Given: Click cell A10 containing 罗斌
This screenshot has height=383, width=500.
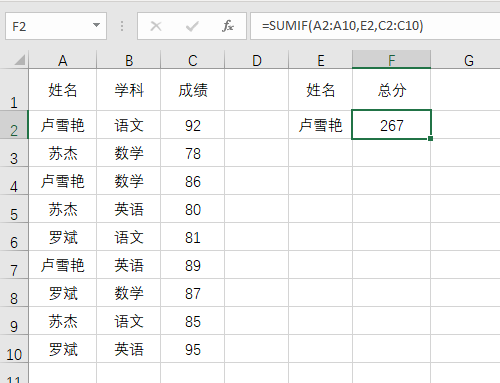Looking at the screenshot, I should [63, 349].
